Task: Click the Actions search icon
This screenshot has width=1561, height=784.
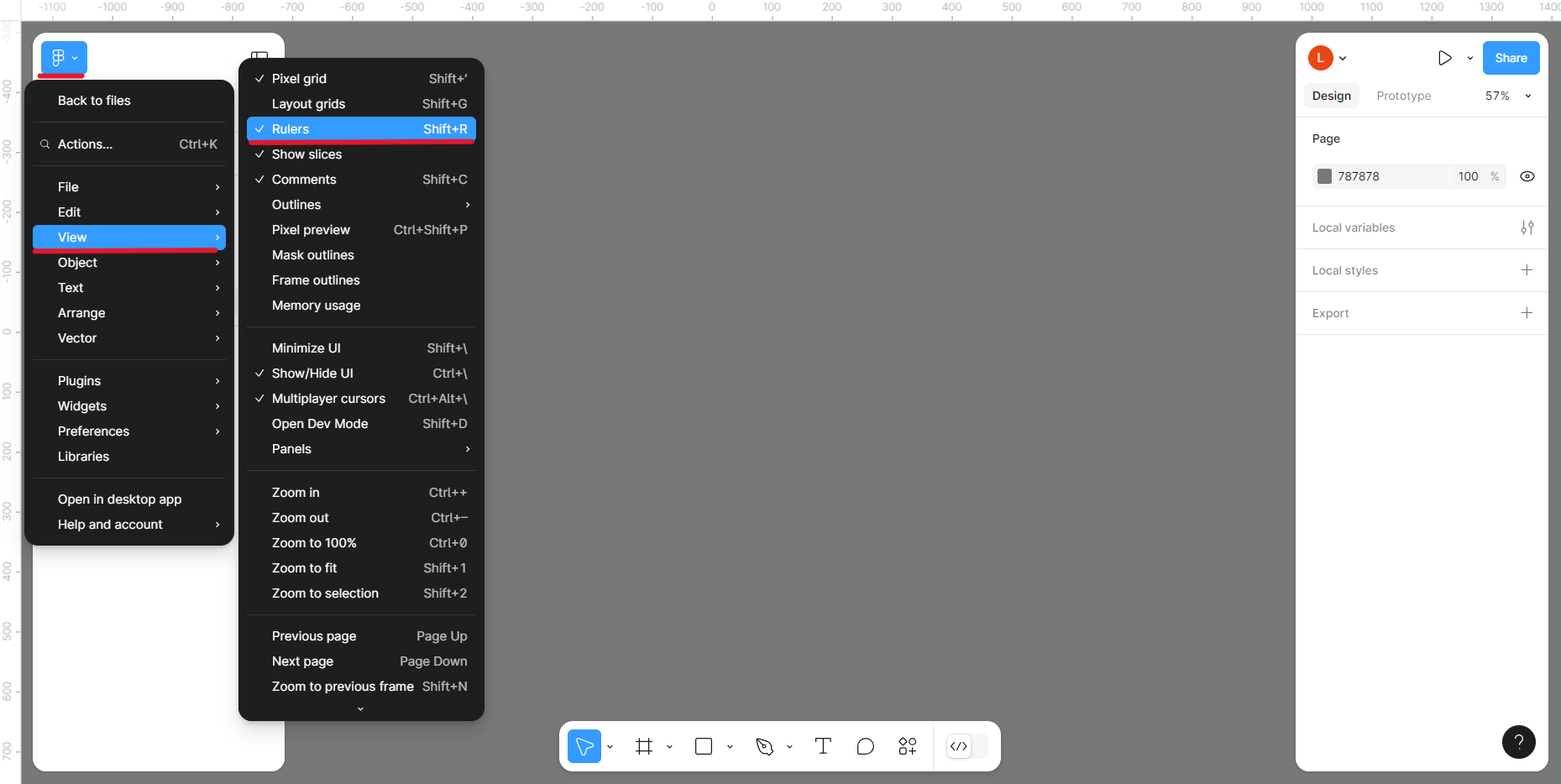Action: pyautogui.click(x=45, y=144)
